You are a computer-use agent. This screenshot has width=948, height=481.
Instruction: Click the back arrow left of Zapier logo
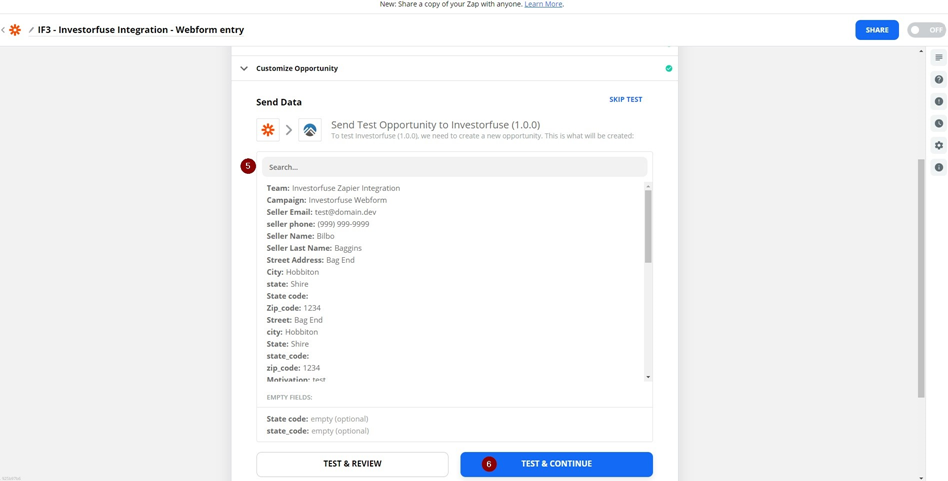coord(3,30)
